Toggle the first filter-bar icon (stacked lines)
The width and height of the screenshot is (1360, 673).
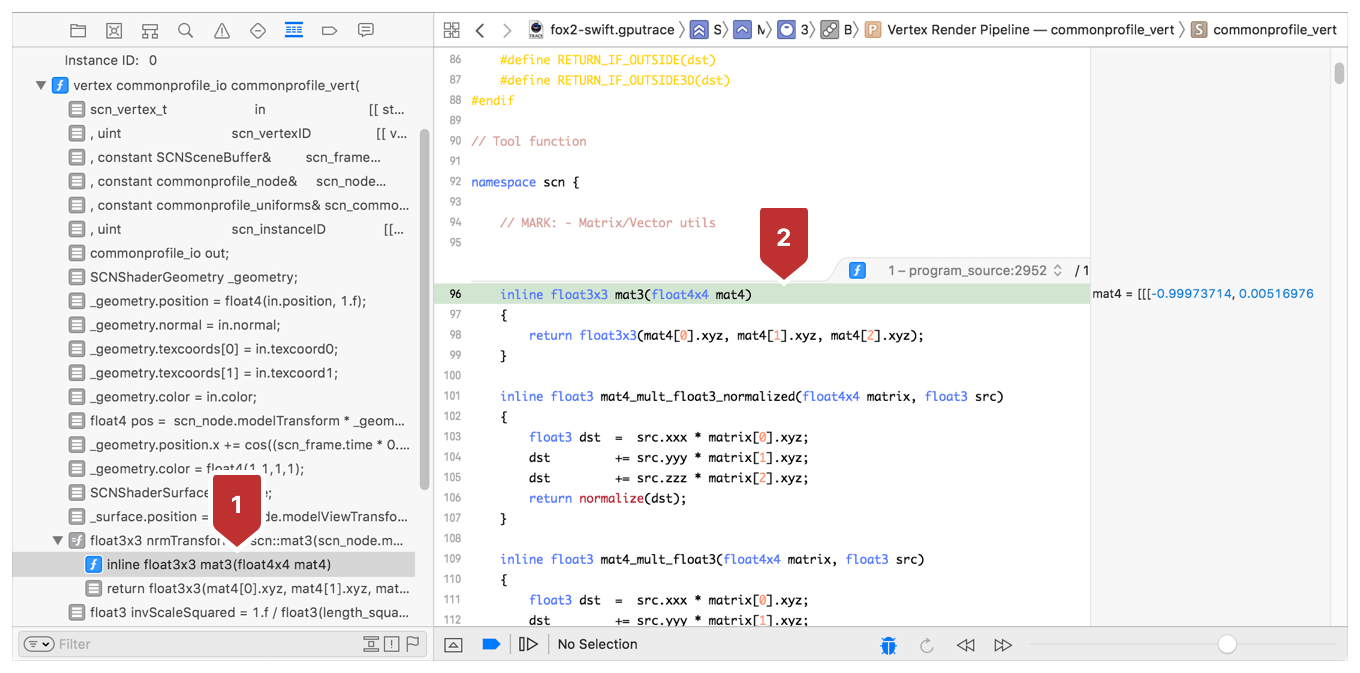[371, 644]
